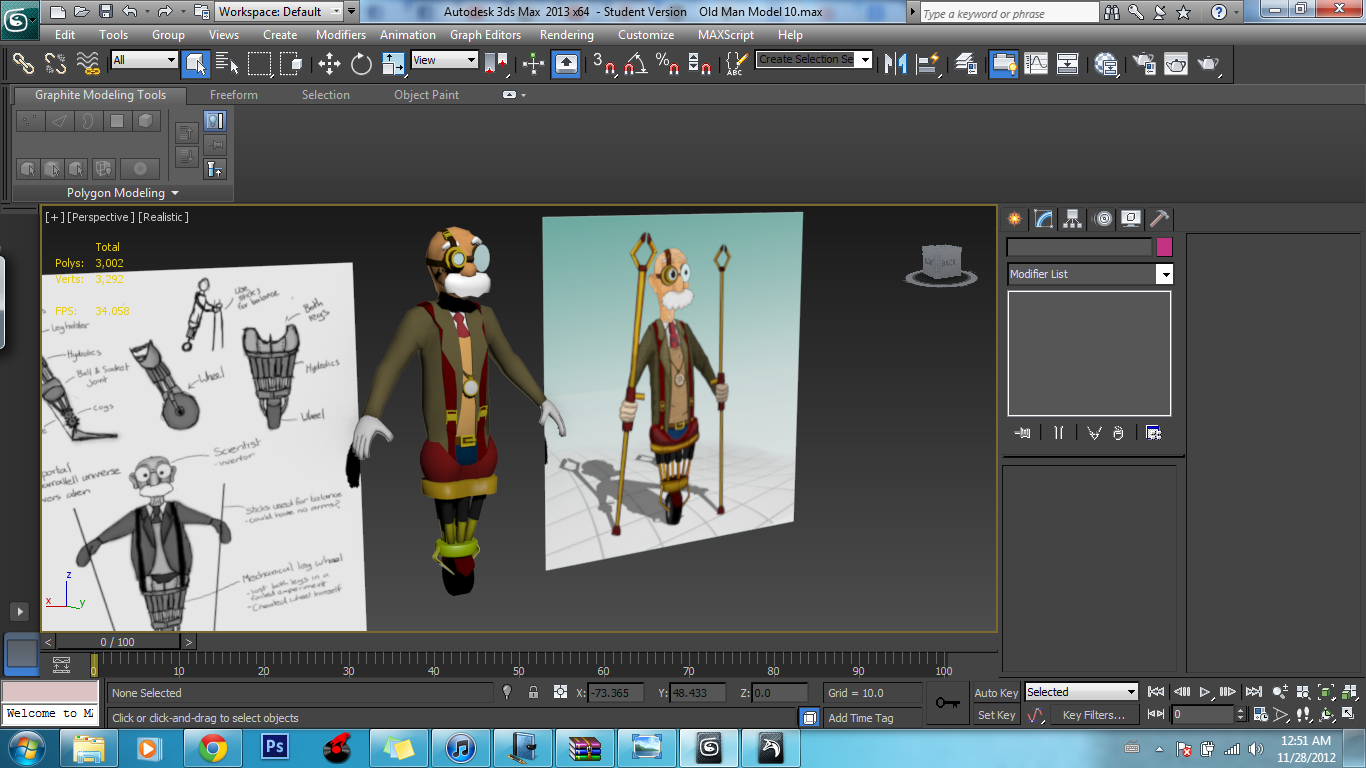
Task: Click the Bind to Space Warp icon
Action: point(89,64)
